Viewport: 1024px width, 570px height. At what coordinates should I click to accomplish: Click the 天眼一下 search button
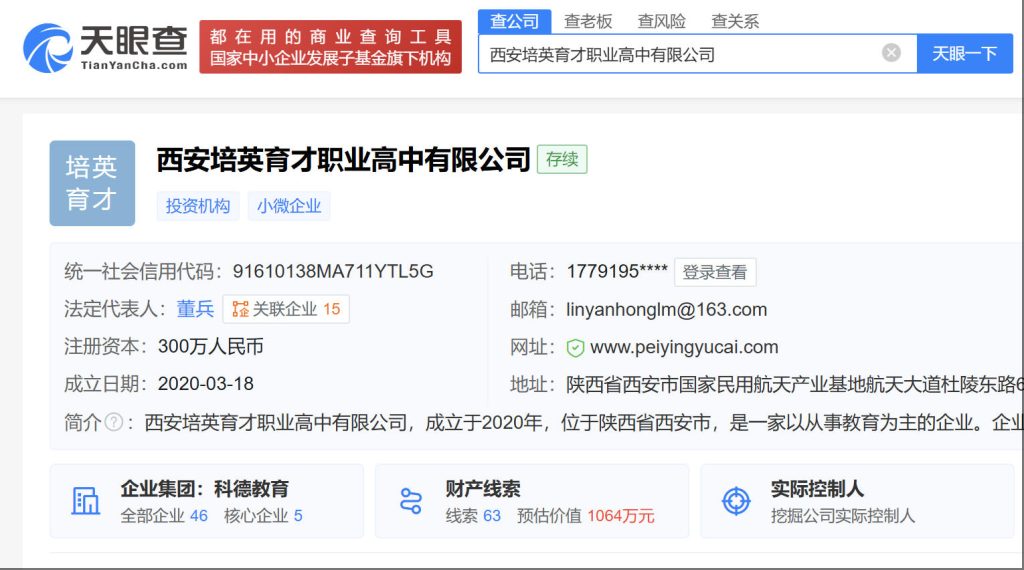click(x=965, y=54)
